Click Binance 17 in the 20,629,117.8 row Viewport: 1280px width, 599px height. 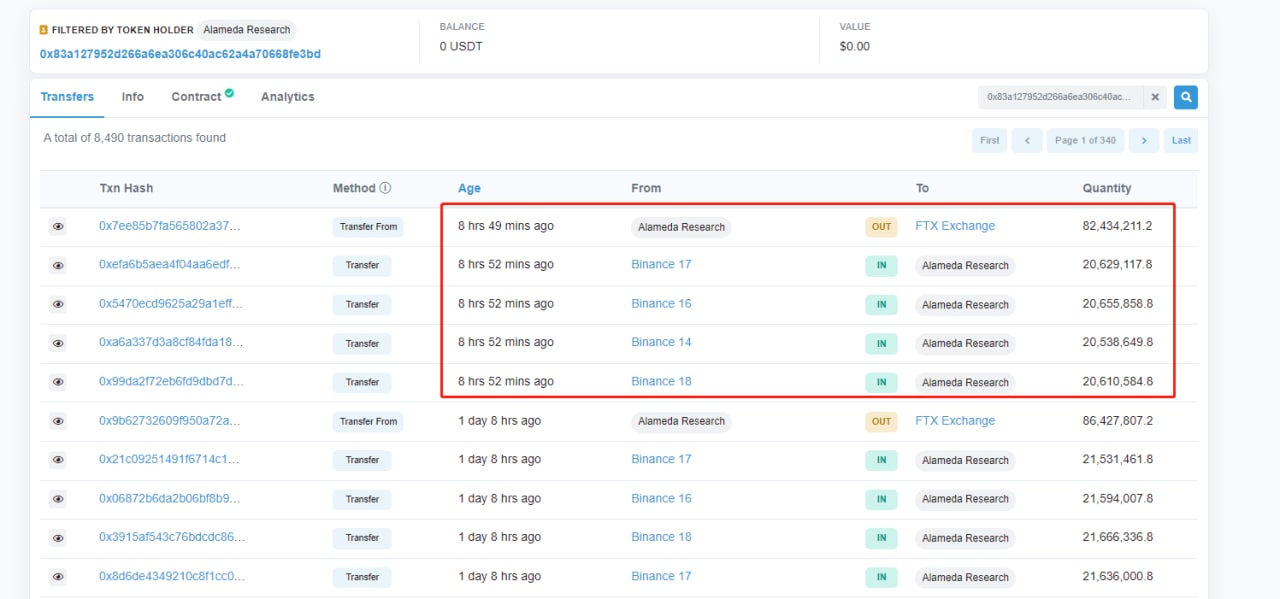tap(661, 265)
